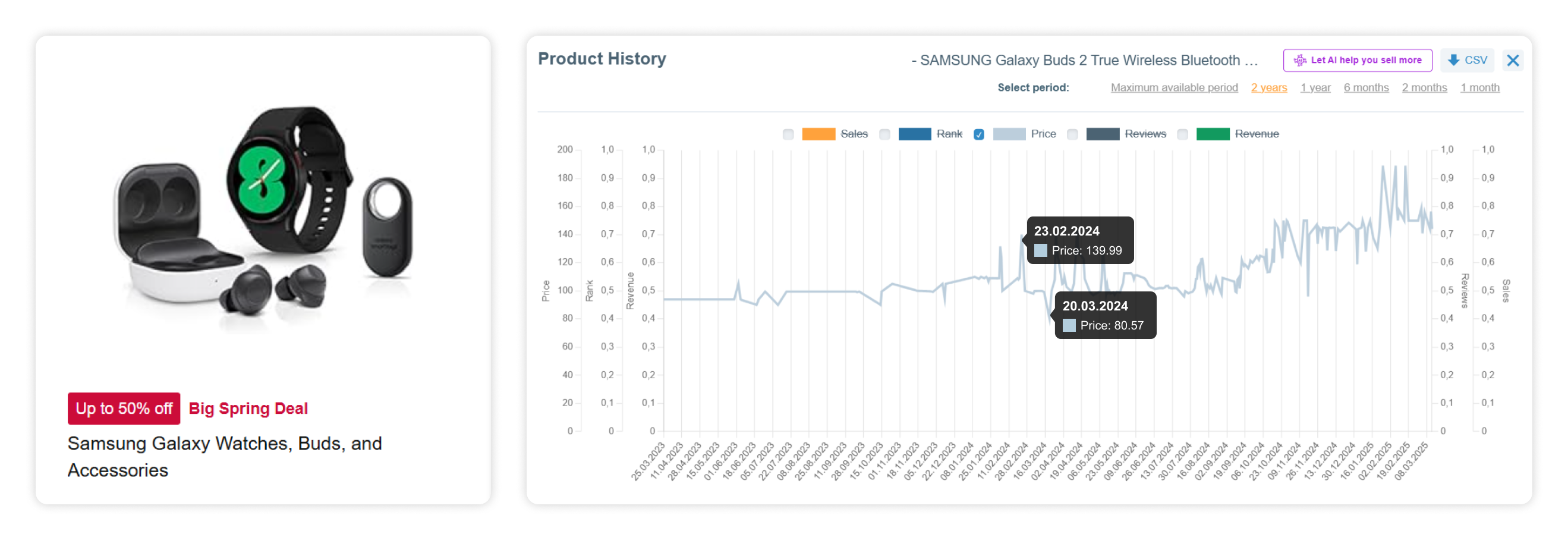Image resolution: width=1568 pixels, height=540 pixels.
Task: Select the Maximum available period link
Action: [1174, 87]
